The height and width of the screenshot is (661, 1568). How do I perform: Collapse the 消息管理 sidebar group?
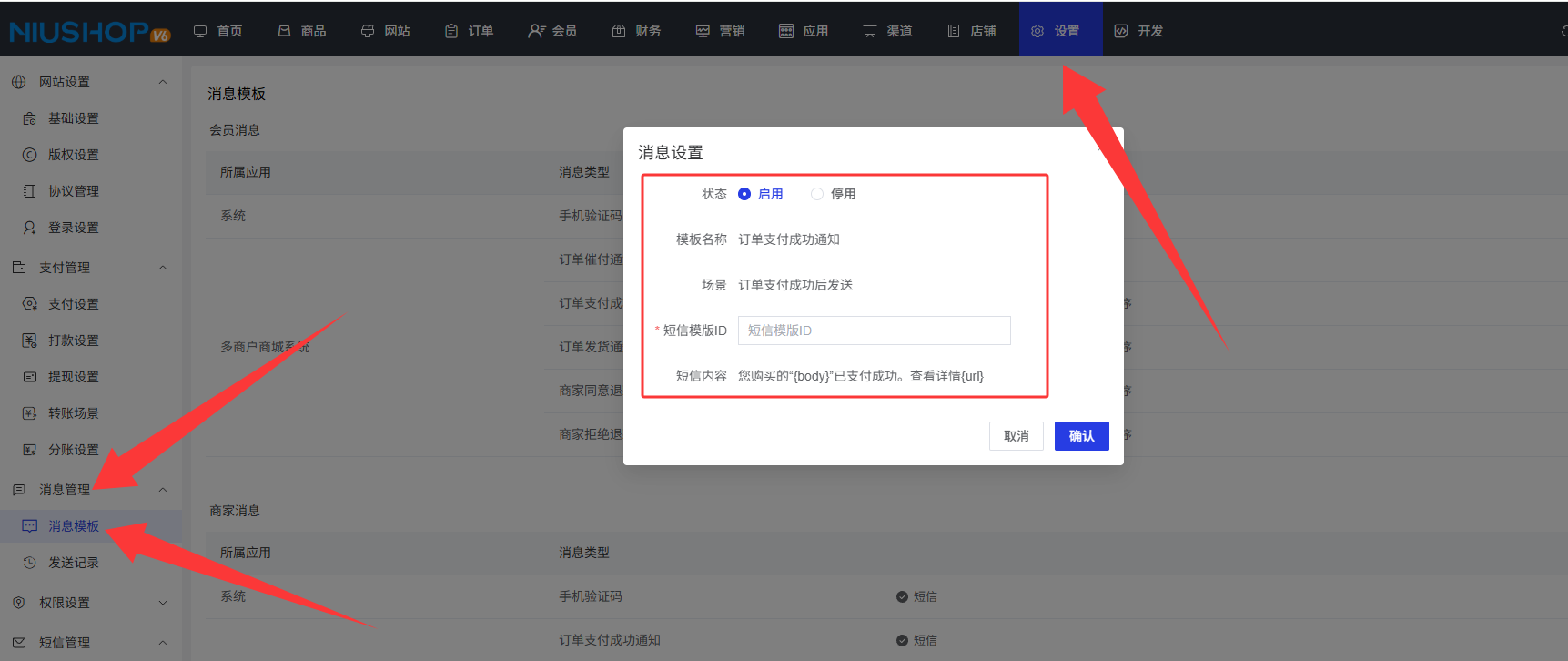tap(163, 490)
